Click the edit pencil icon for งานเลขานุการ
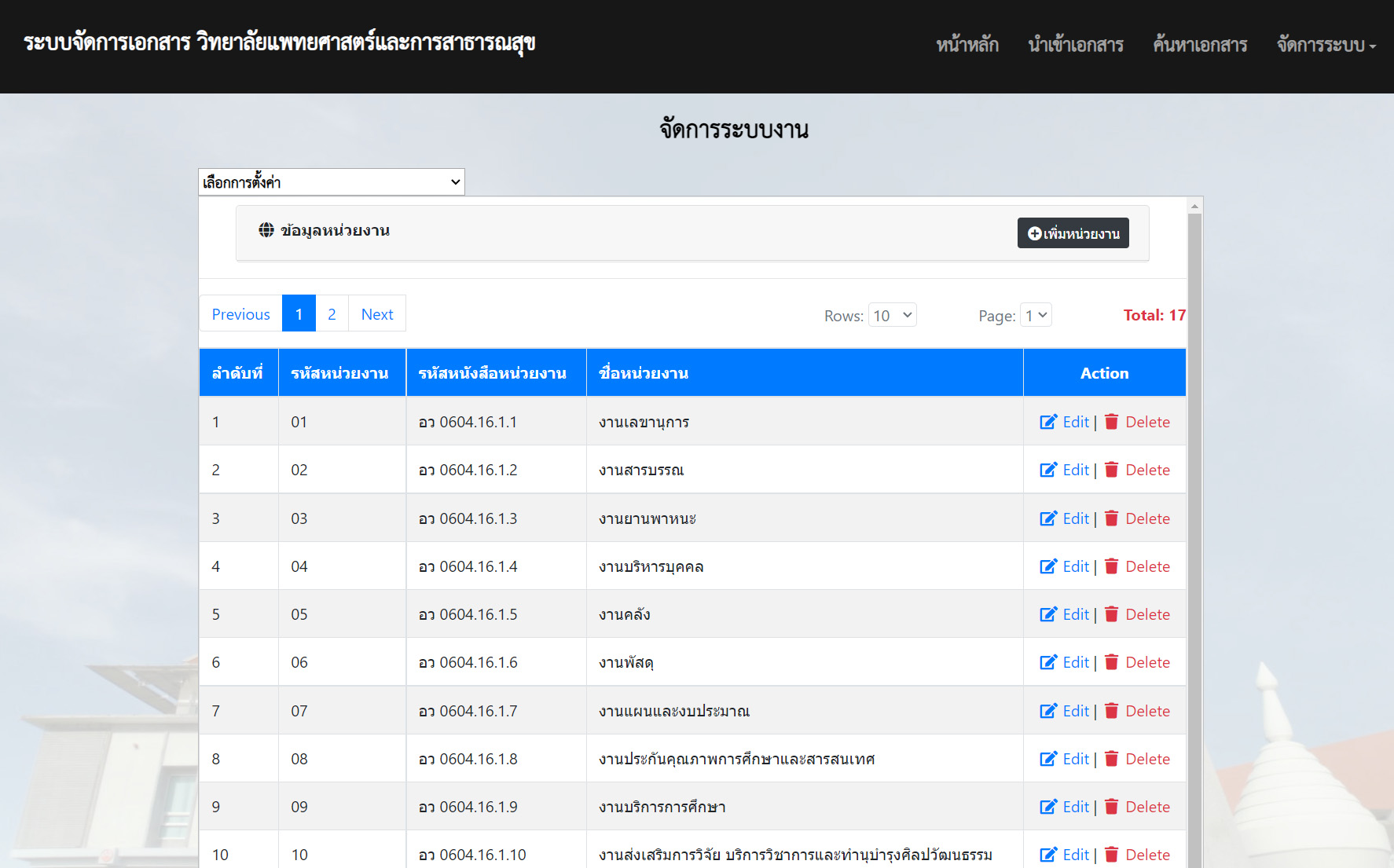This screenshot has width=1394, height=868. 1048,422
